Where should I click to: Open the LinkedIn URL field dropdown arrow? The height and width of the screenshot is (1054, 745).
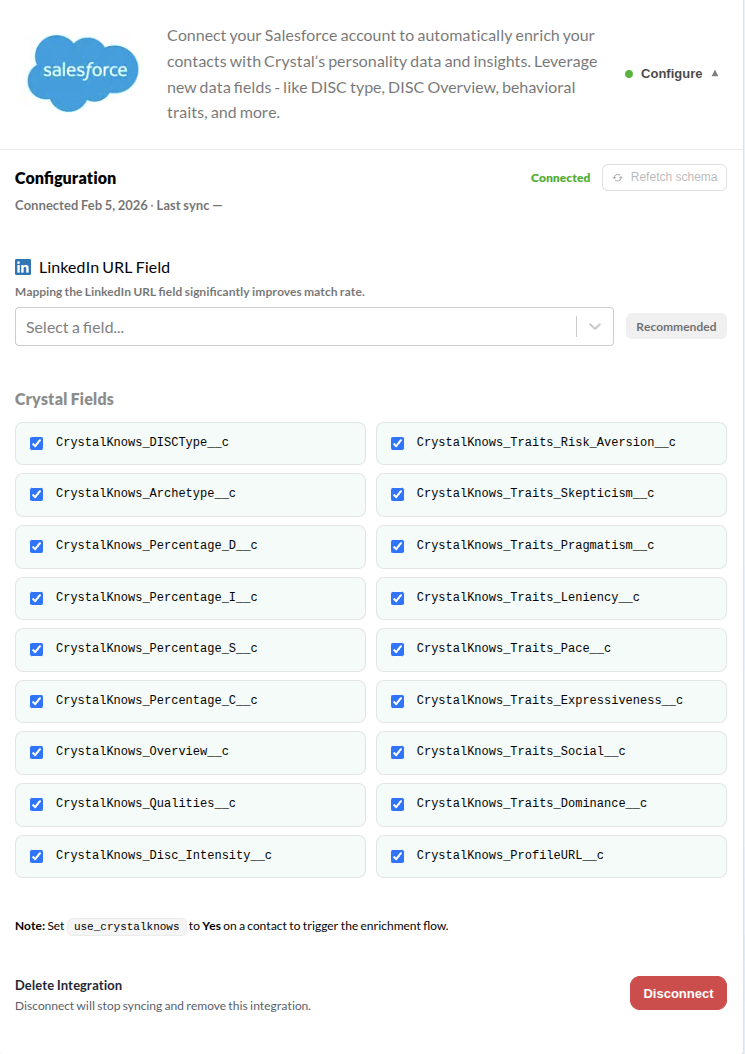594,327
